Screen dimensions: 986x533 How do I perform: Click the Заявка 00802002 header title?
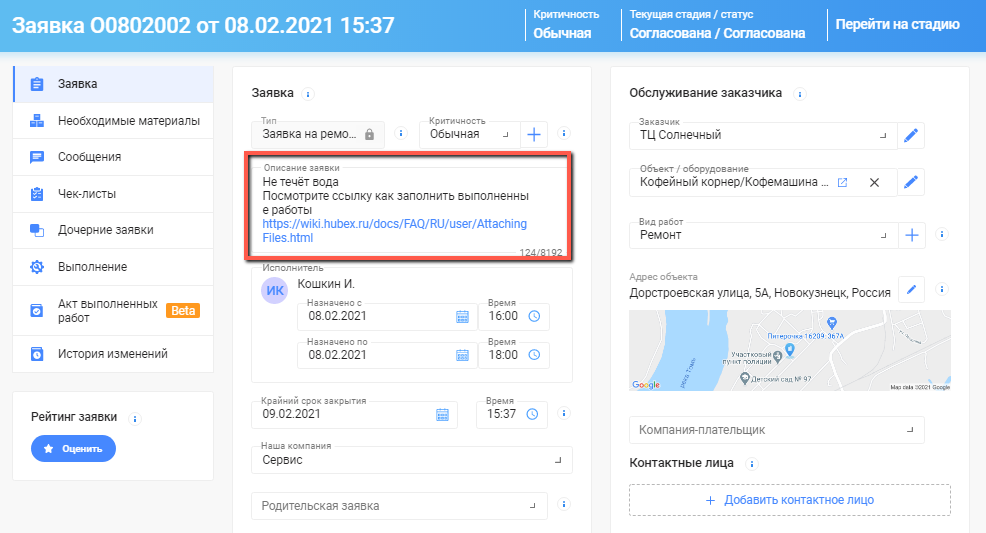point(203,26)
